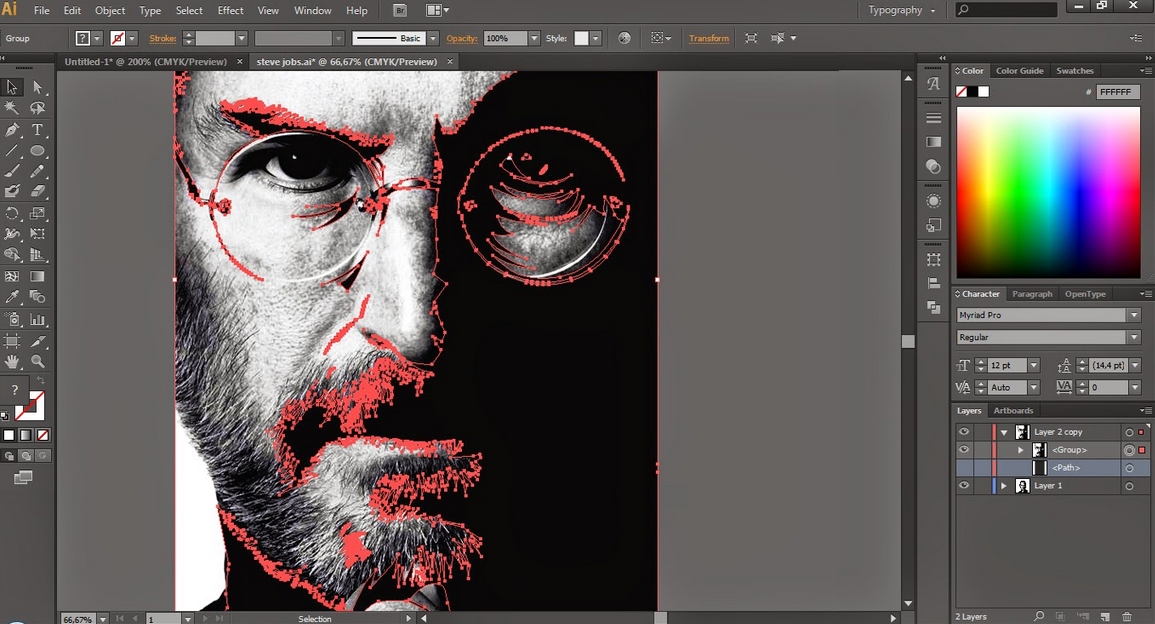
Task: Activate the Column Graph tool
Action: coord(38,320)
